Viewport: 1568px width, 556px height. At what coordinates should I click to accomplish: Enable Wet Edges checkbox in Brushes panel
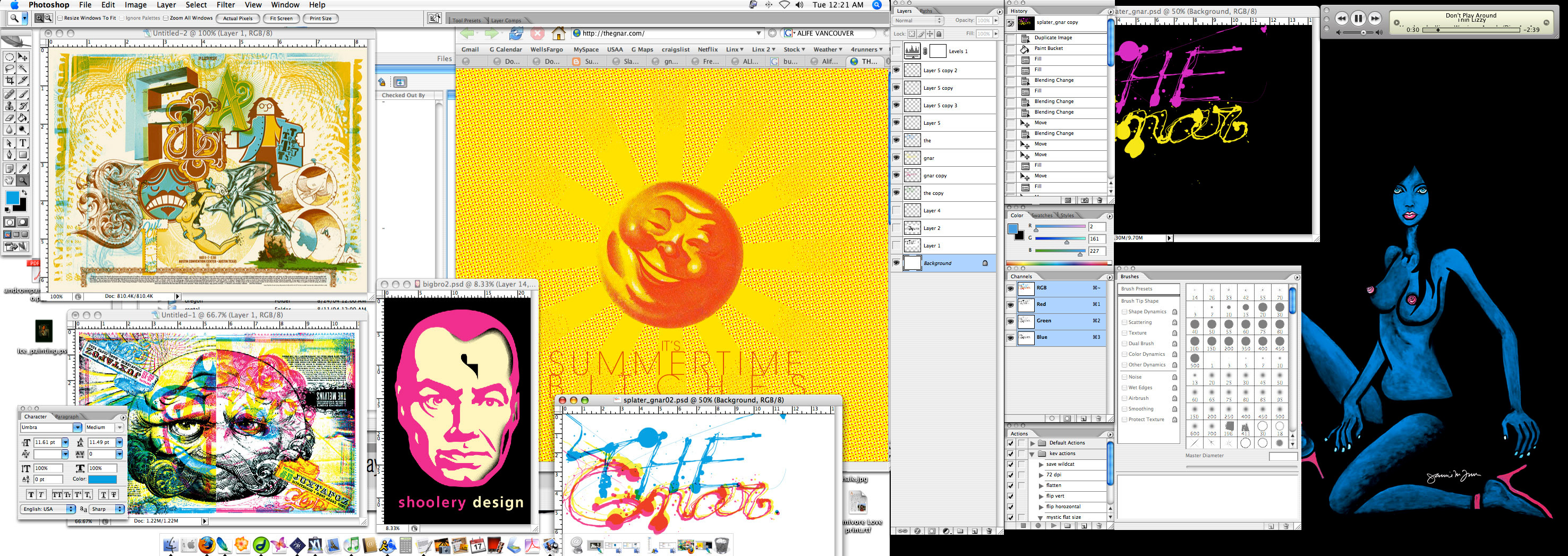(x=1124, y=388)
